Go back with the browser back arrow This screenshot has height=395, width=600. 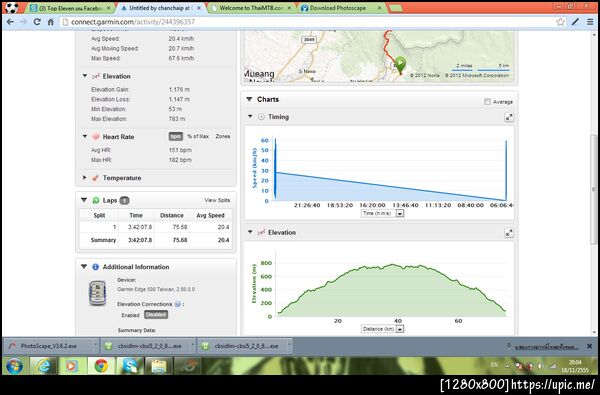tap(10, 22)
